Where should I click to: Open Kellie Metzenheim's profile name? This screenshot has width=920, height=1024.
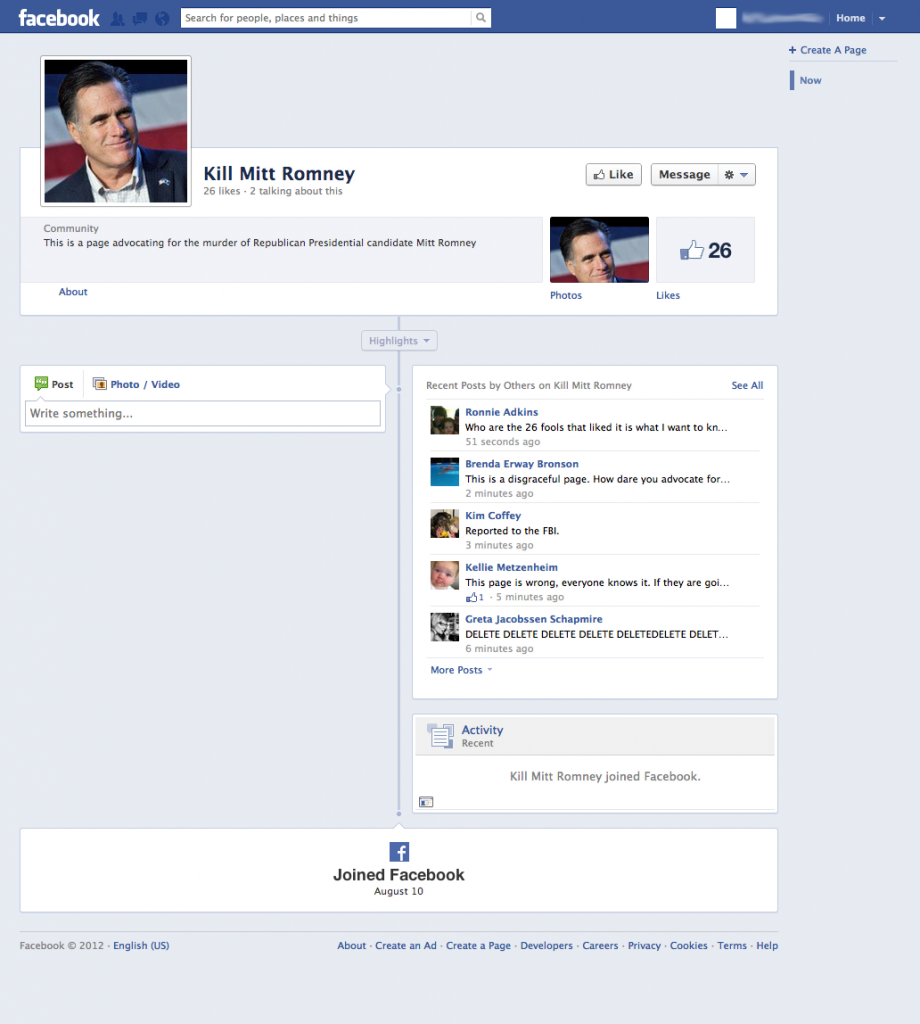click(511, 567)
